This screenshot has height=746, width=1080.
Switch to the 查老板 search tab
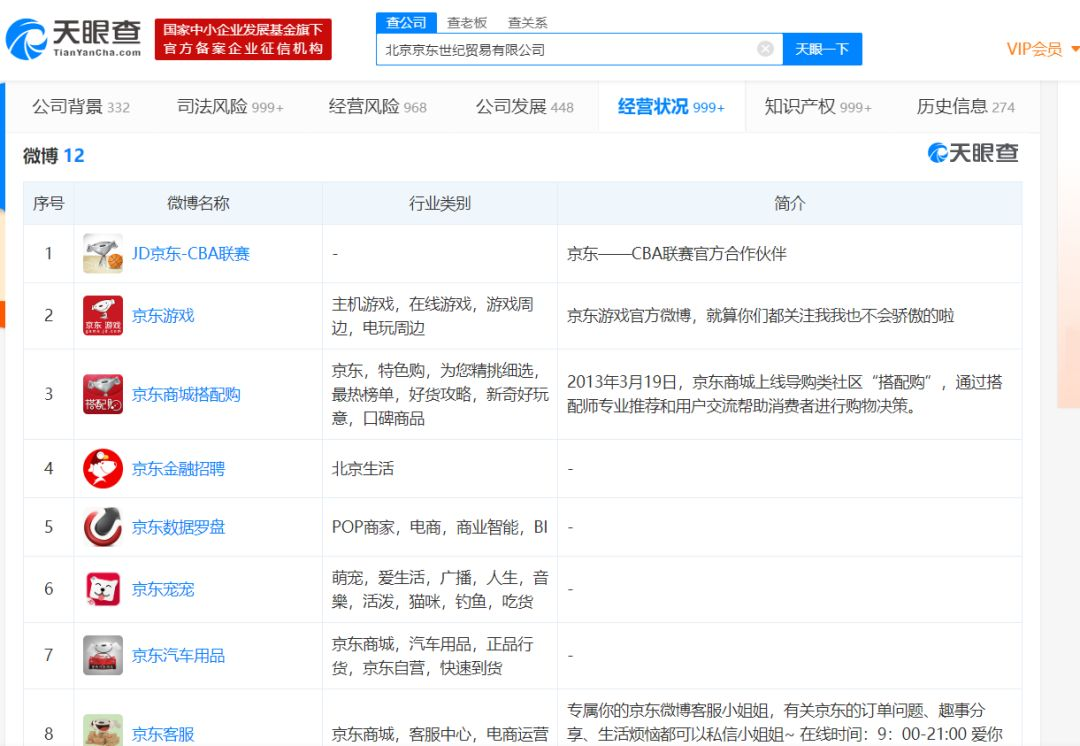(467, 22)
